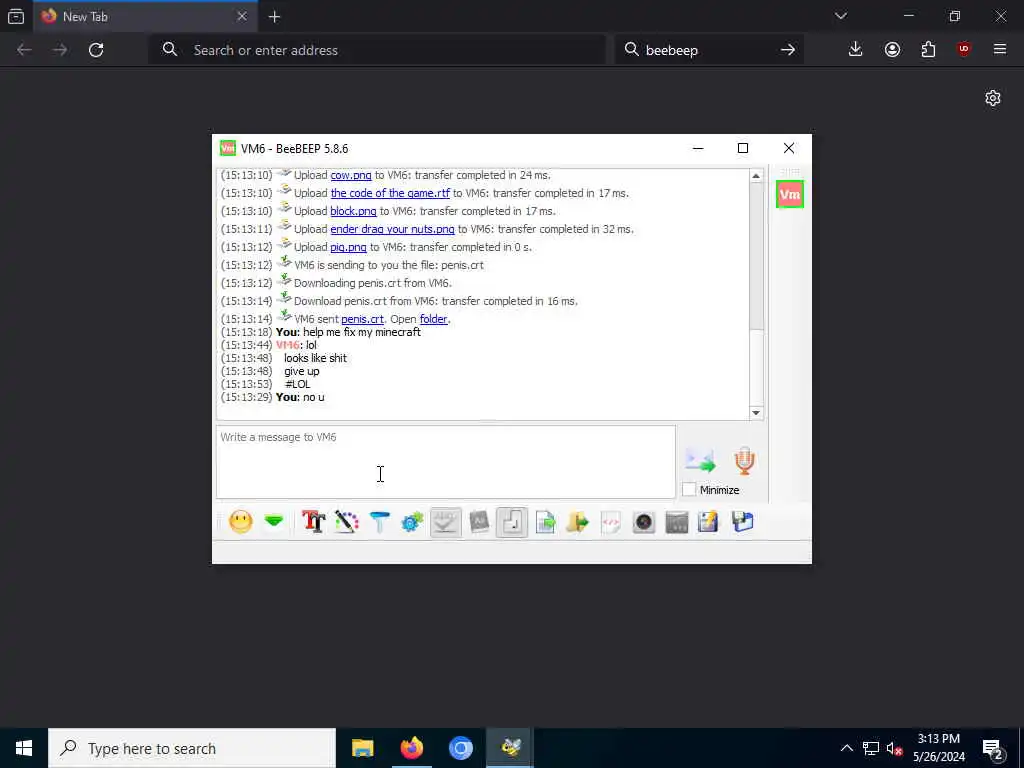Click the dark gray calendar-like toolbar icon
1024x768 pixels.
point(677,522)
